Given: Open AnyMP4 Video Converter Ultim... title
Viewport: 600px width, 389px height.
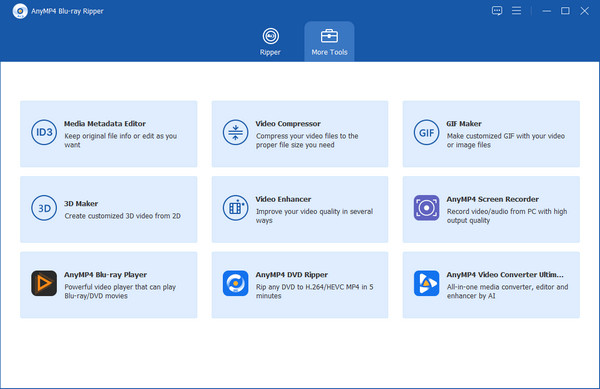Looking at the screenshot, I should coord(505,275).
